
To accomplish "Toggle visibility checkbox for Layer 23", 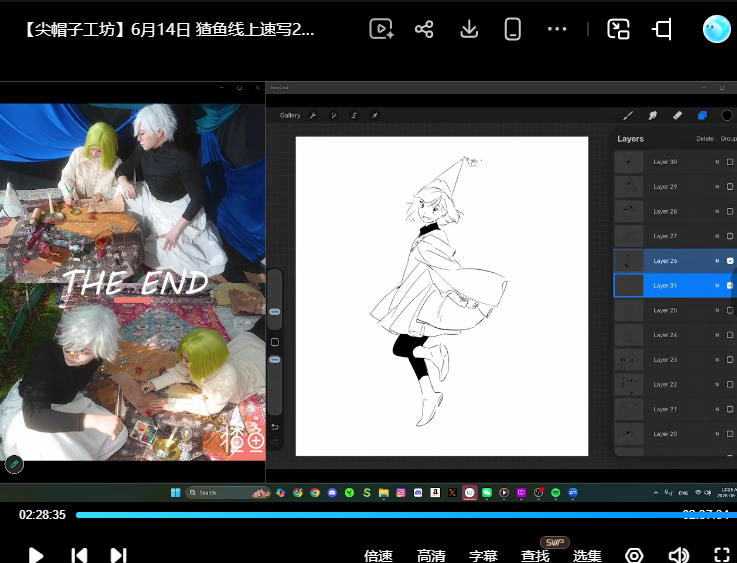I will tap(729, 360).
